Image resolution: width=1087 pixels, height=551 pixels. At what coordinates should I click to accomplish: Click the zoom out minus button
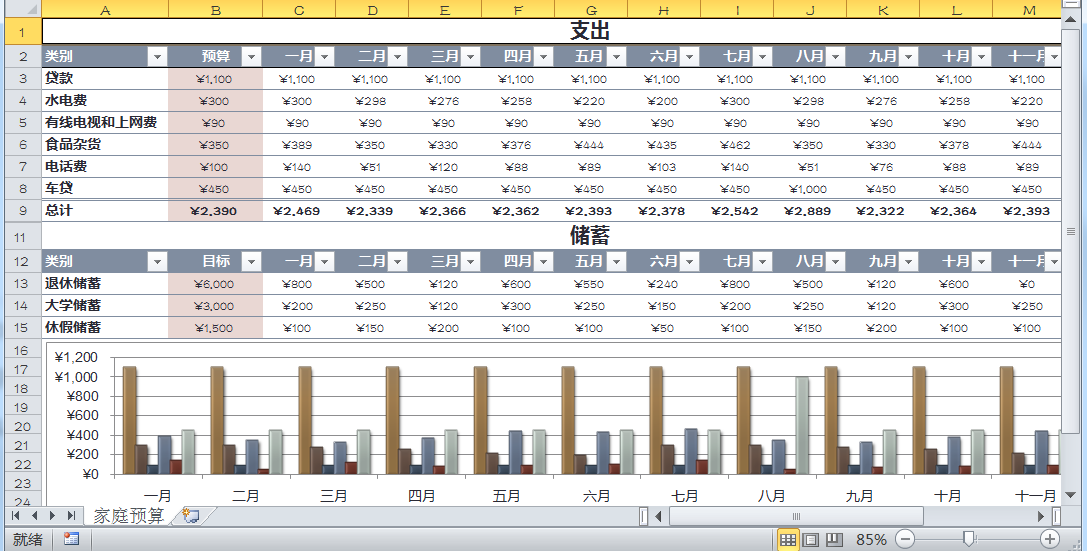pyautogui.click(x=905, y=539)
